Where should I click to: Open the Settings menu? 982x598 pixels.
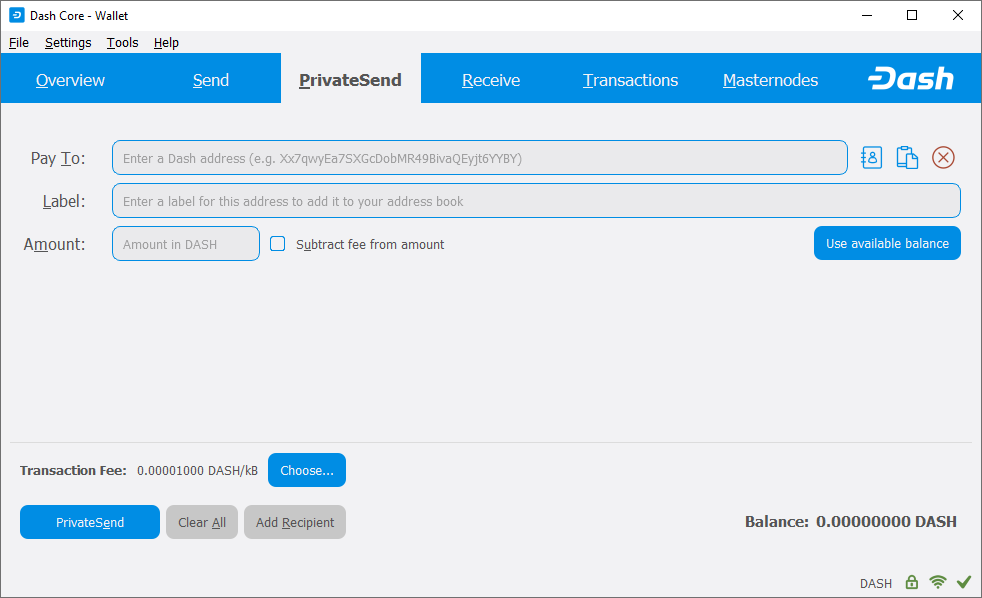68,43
